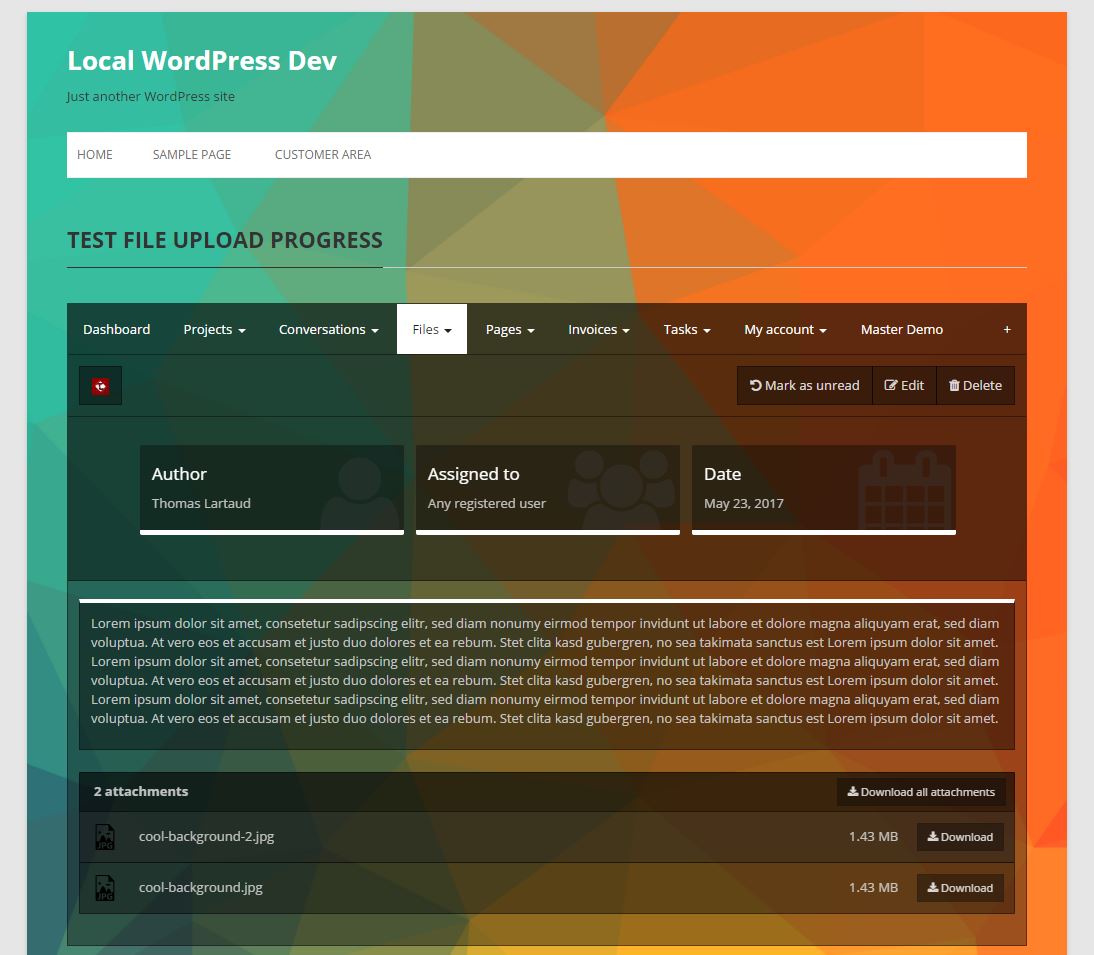This screenshot has width=1094, height=955.
Task: Open the Files dropdown menu
Action: (432, 329)
